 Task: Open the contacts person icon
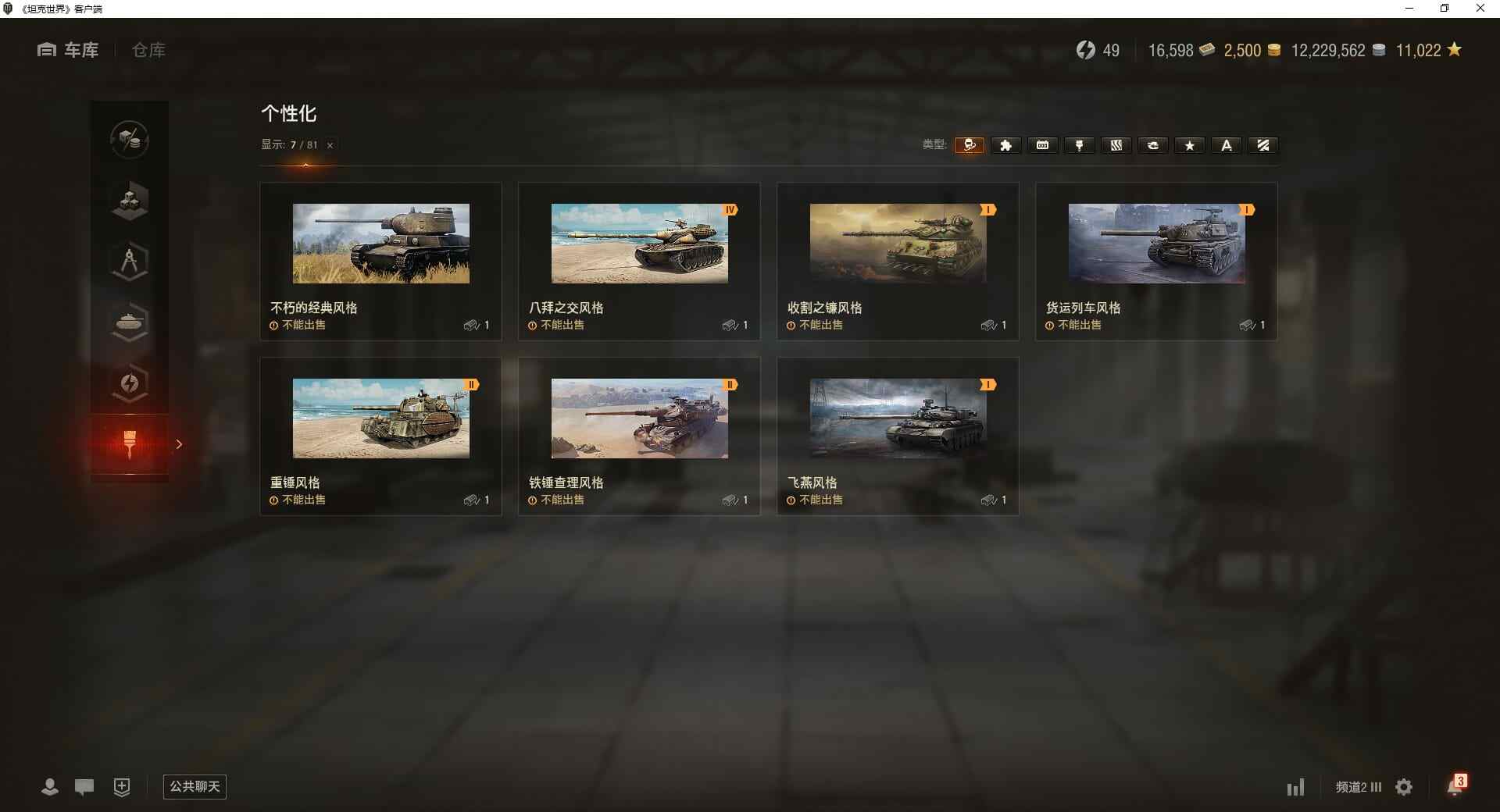click(x=50, y=786)
